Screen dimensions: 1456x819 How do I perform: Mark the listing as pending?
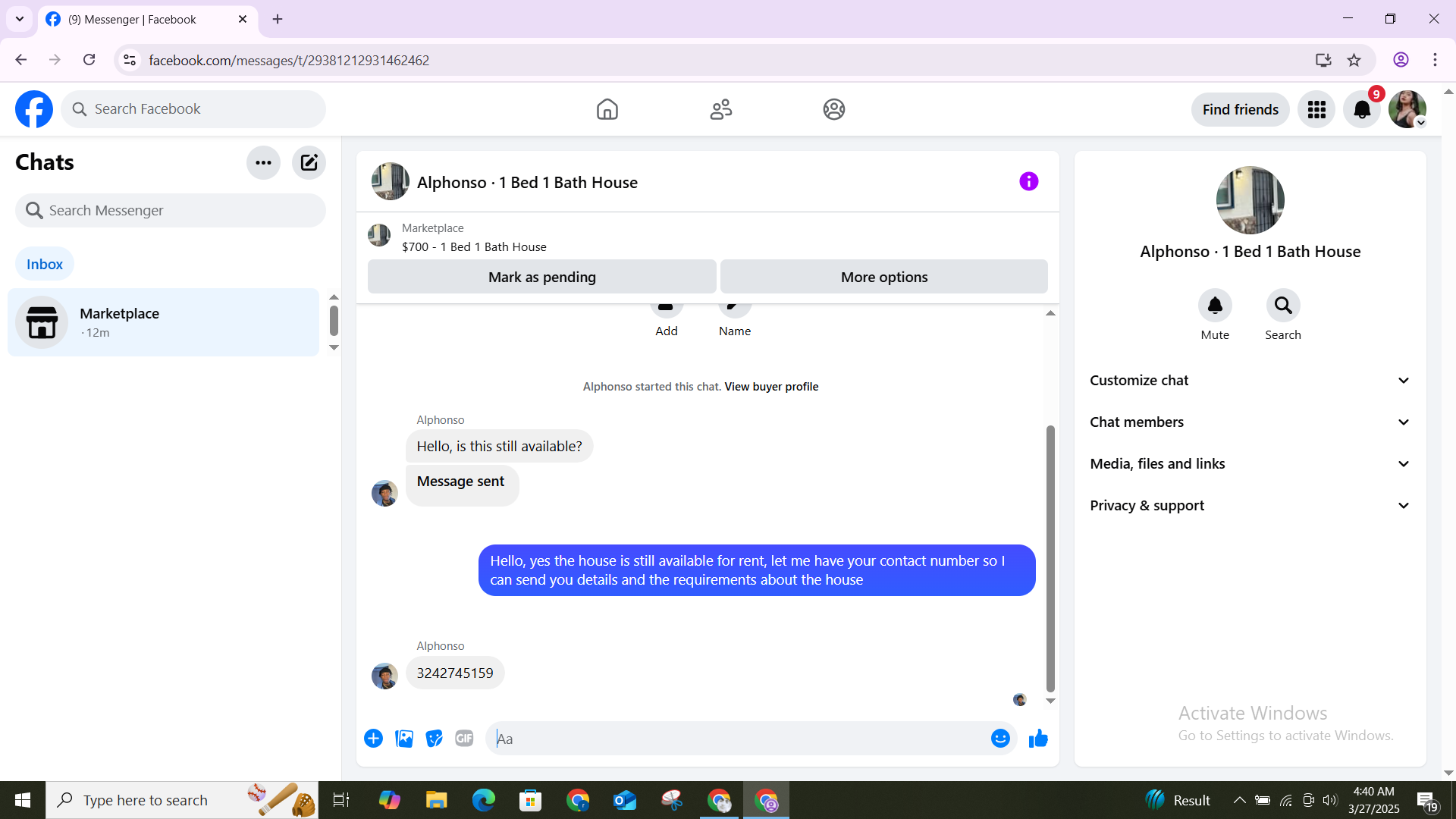coord(541,277)
